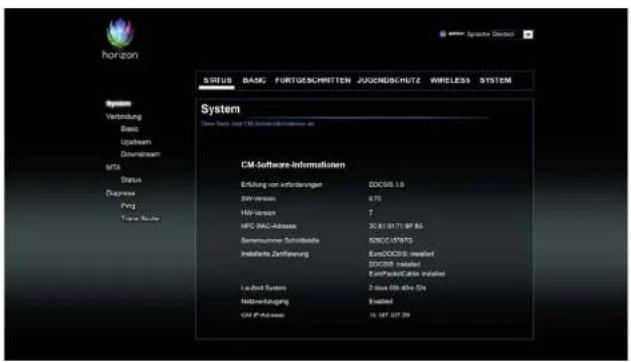The height and width of the screenshot is (362, 631).
Task: Click the DOCSIS 3.0 value
Action: [386, 185]
